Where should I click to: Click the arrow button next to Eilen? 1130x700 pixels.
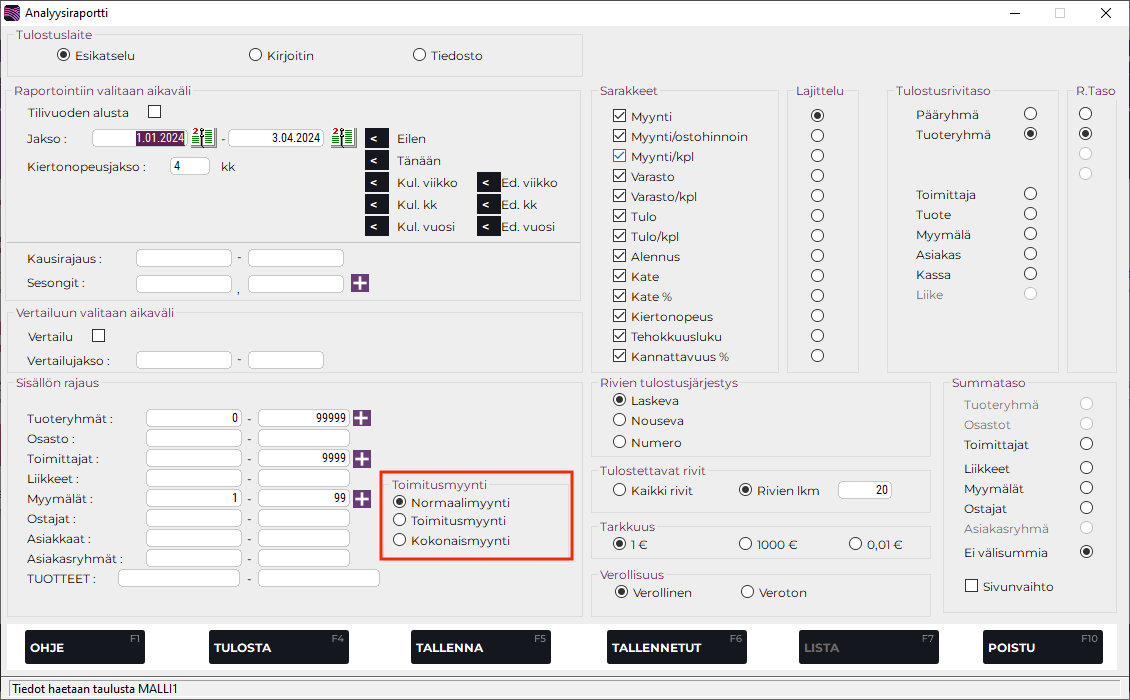[377, 139]
